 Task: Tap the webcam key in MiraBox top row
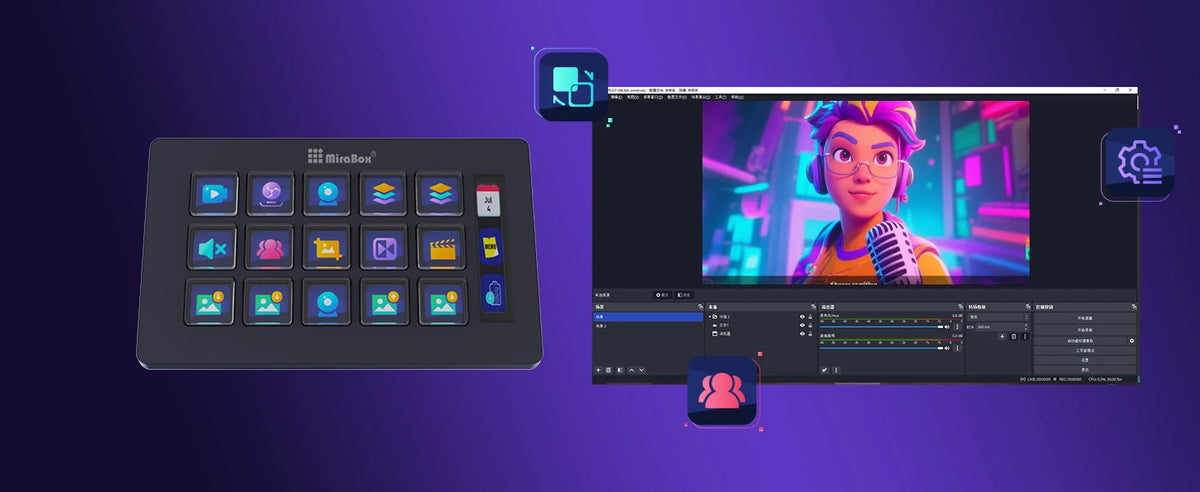coord(327,192)
